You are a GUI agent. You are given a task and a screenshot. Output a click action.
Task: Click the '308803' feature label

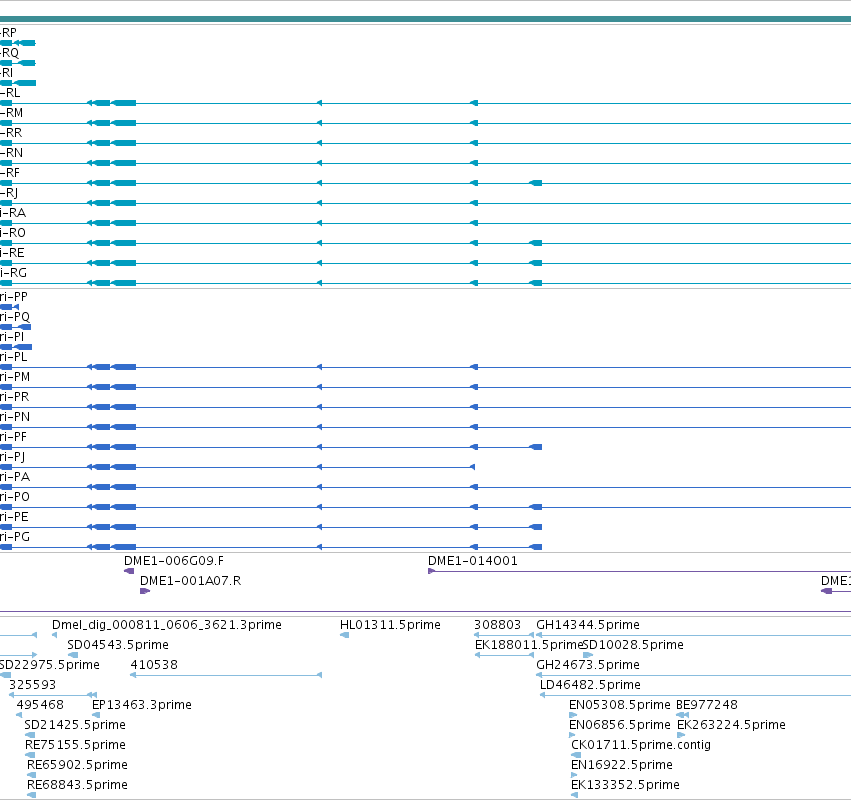click(497, 625)
